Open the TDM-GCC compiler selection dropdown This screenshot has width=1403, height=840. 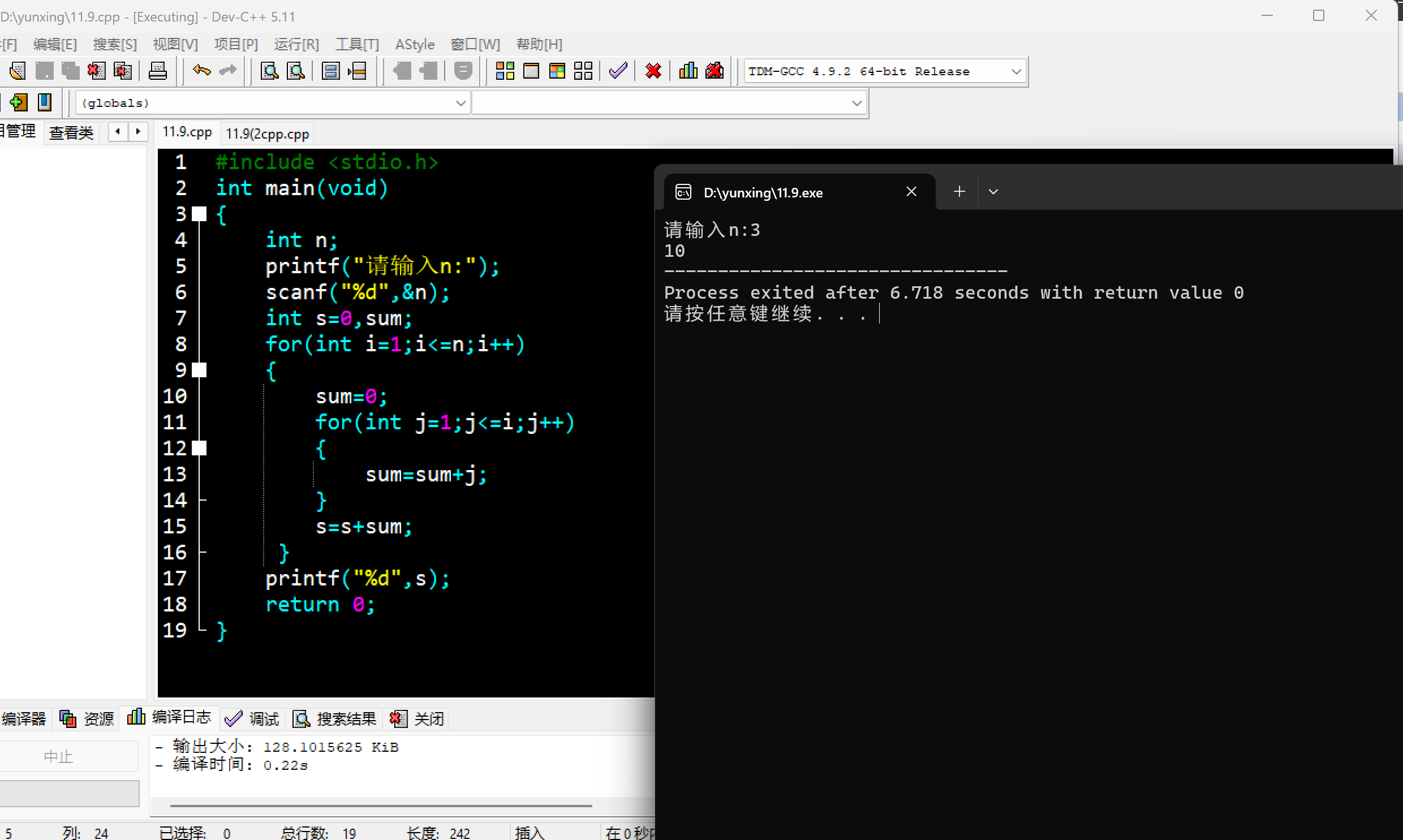coord(1016,72)
